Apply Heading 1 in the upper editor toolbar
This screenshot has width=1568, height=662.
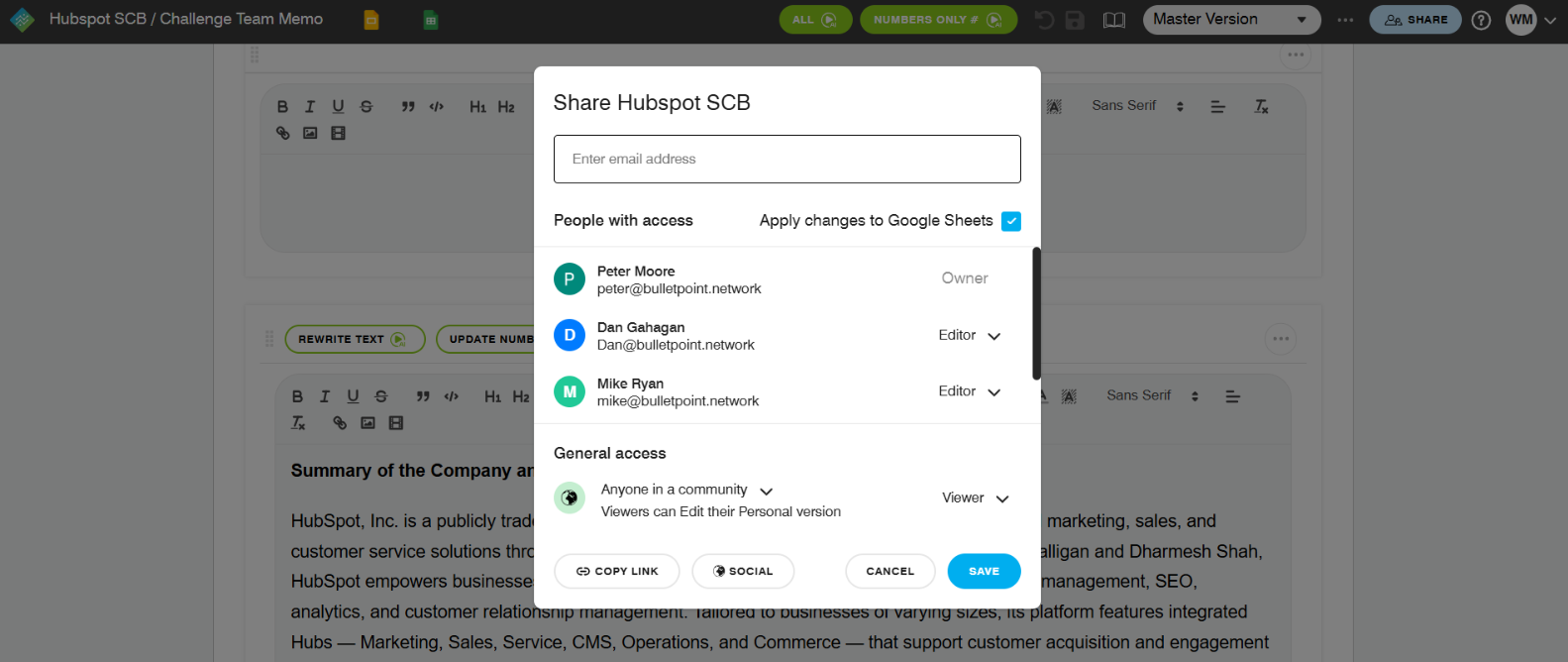click(478, 106)
